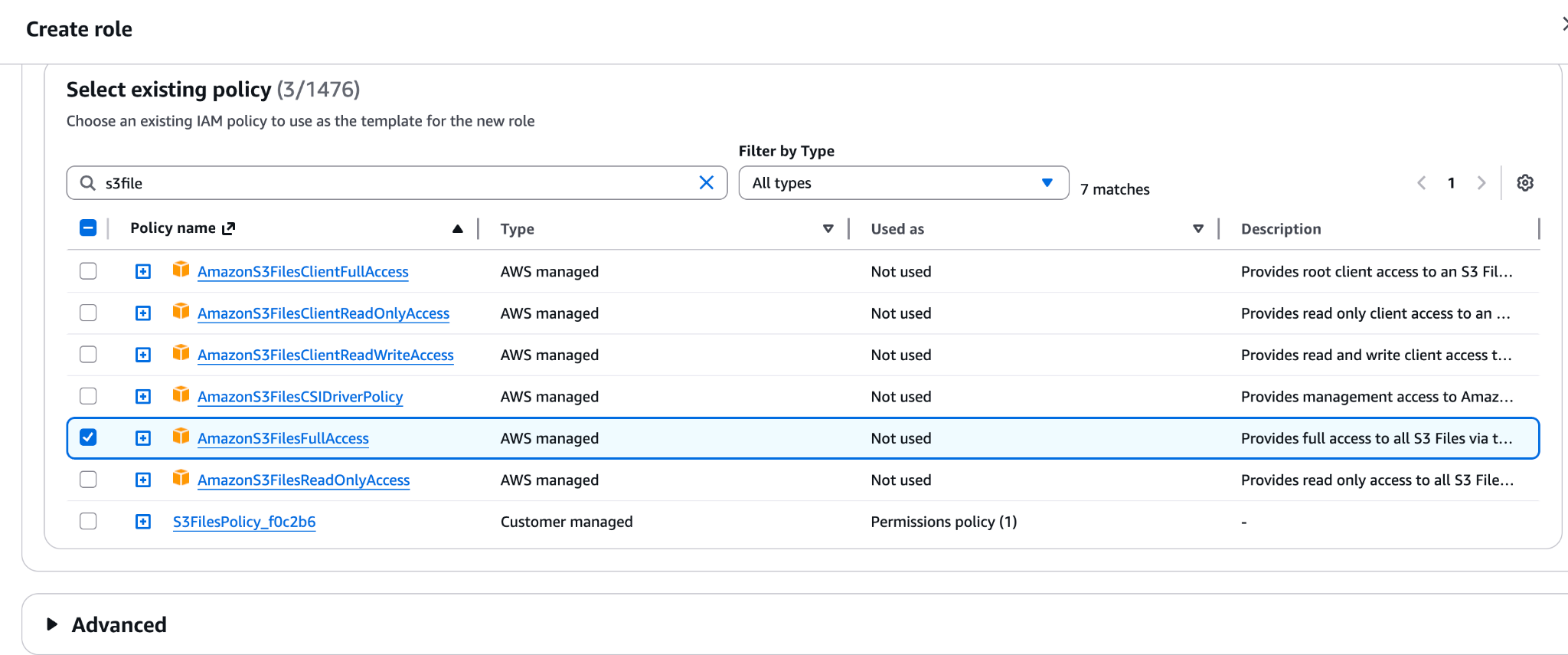
Task: Expand the Advanced section
Action: 52,624
